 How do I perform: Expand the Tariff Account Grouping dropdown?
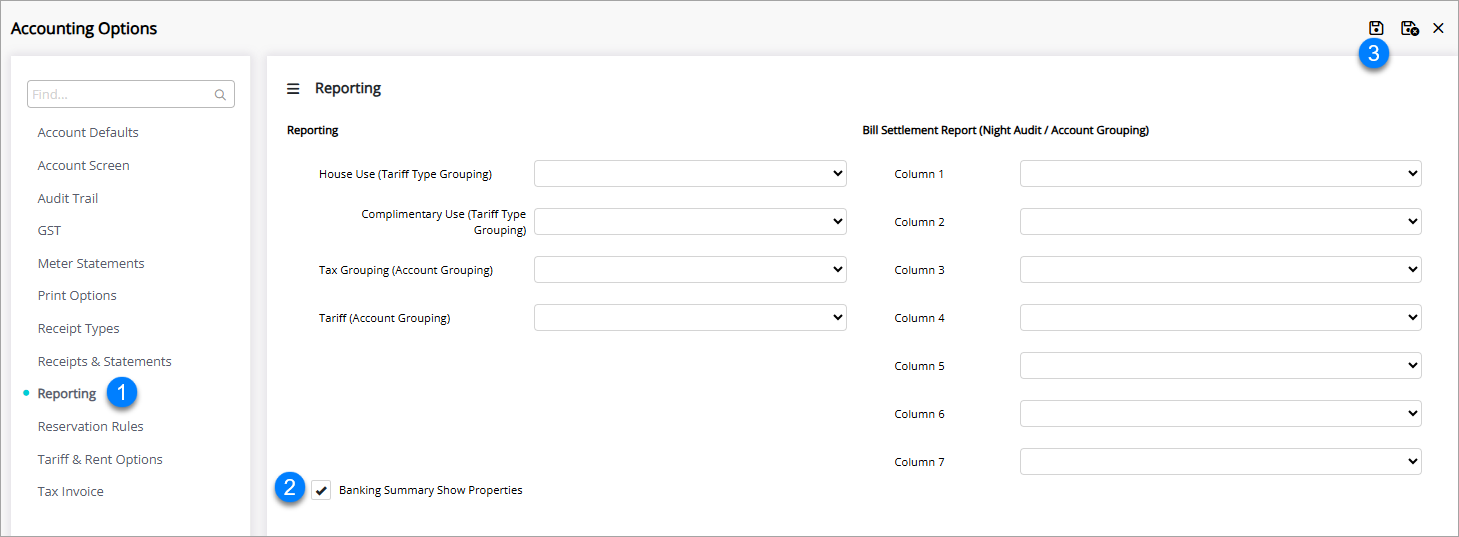(690, 318)
